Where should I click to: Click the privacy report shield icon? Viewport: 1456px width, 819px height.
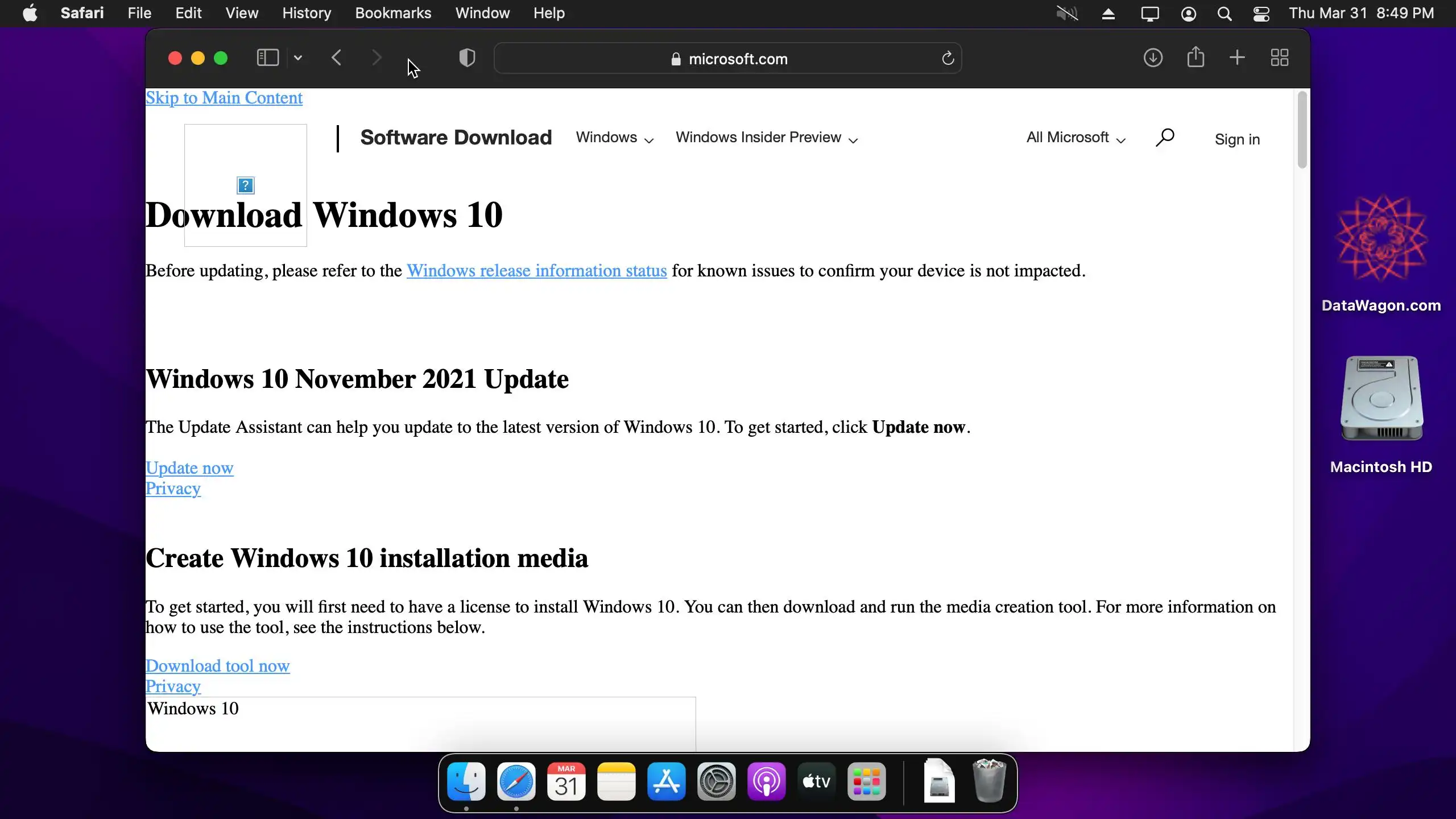pyautogui.click(x=467, y=58)
